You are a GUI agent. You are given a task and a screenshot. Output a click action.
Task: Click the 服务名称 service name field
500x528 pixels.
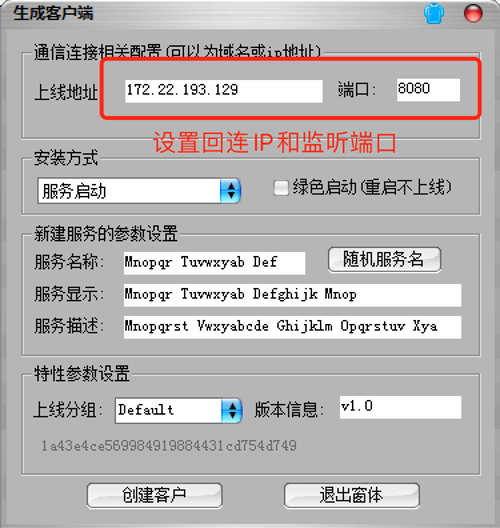[x=214, y=263]
